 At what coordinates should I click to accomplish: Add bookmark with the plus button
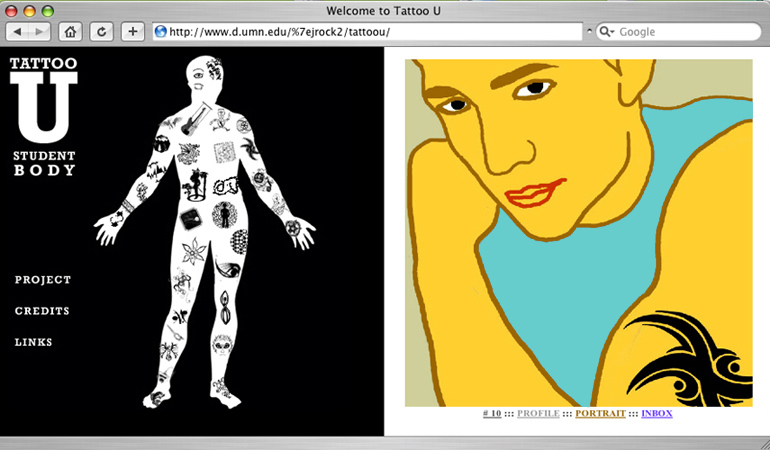coord(133,32)
